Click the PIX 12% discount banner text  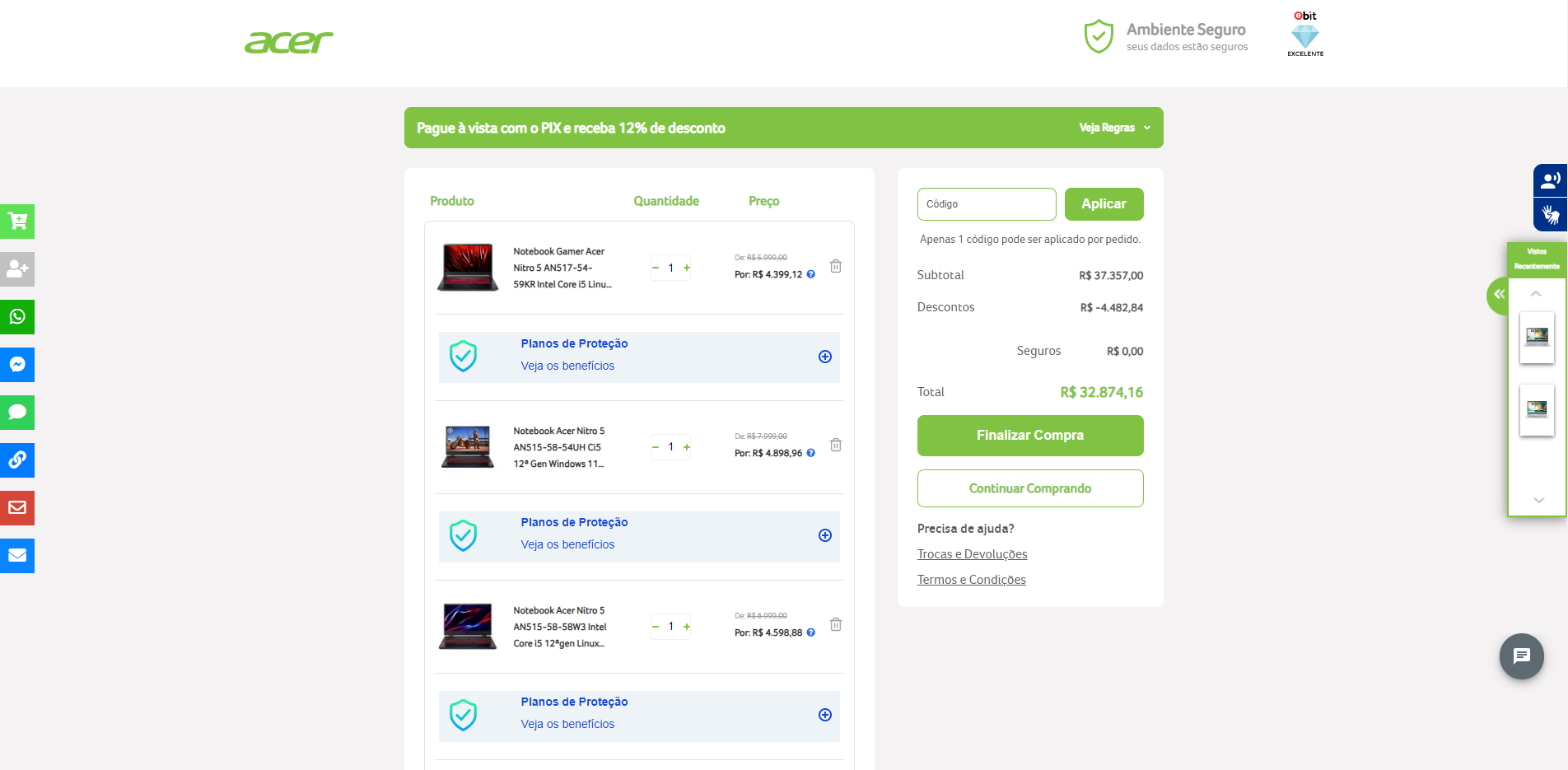571,128
